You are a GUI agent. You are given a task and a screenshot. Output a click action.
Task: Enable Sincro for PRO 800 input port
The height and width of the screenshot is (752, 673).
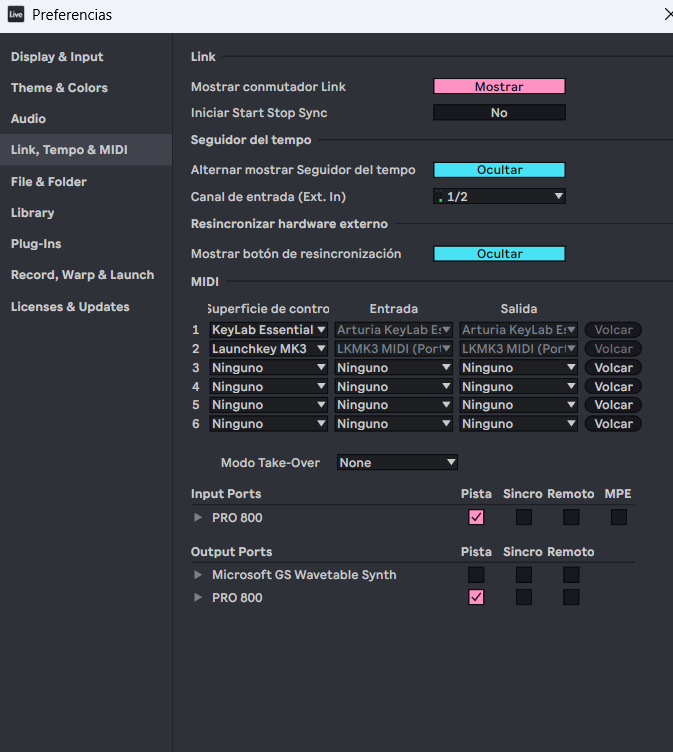click(523, 517)
